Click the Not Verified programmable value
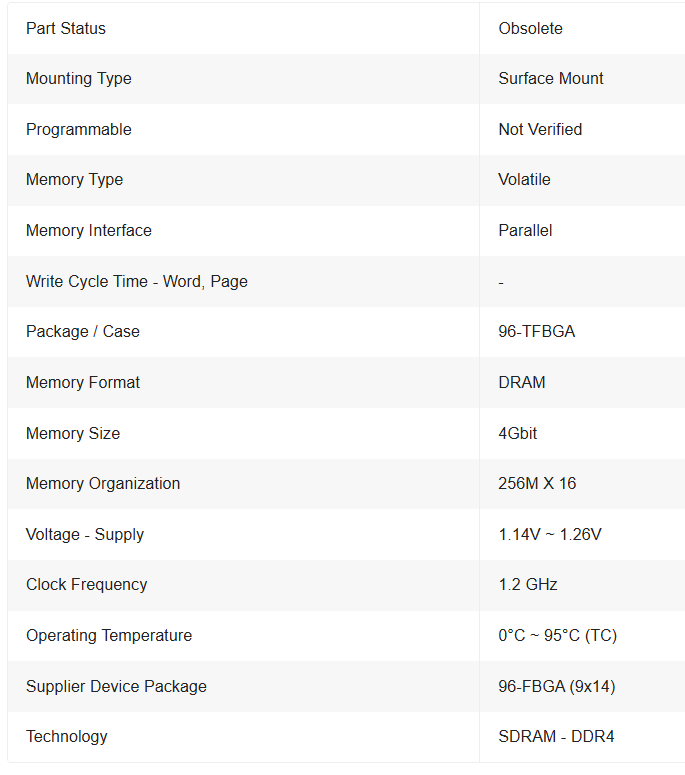 point(540,129)
